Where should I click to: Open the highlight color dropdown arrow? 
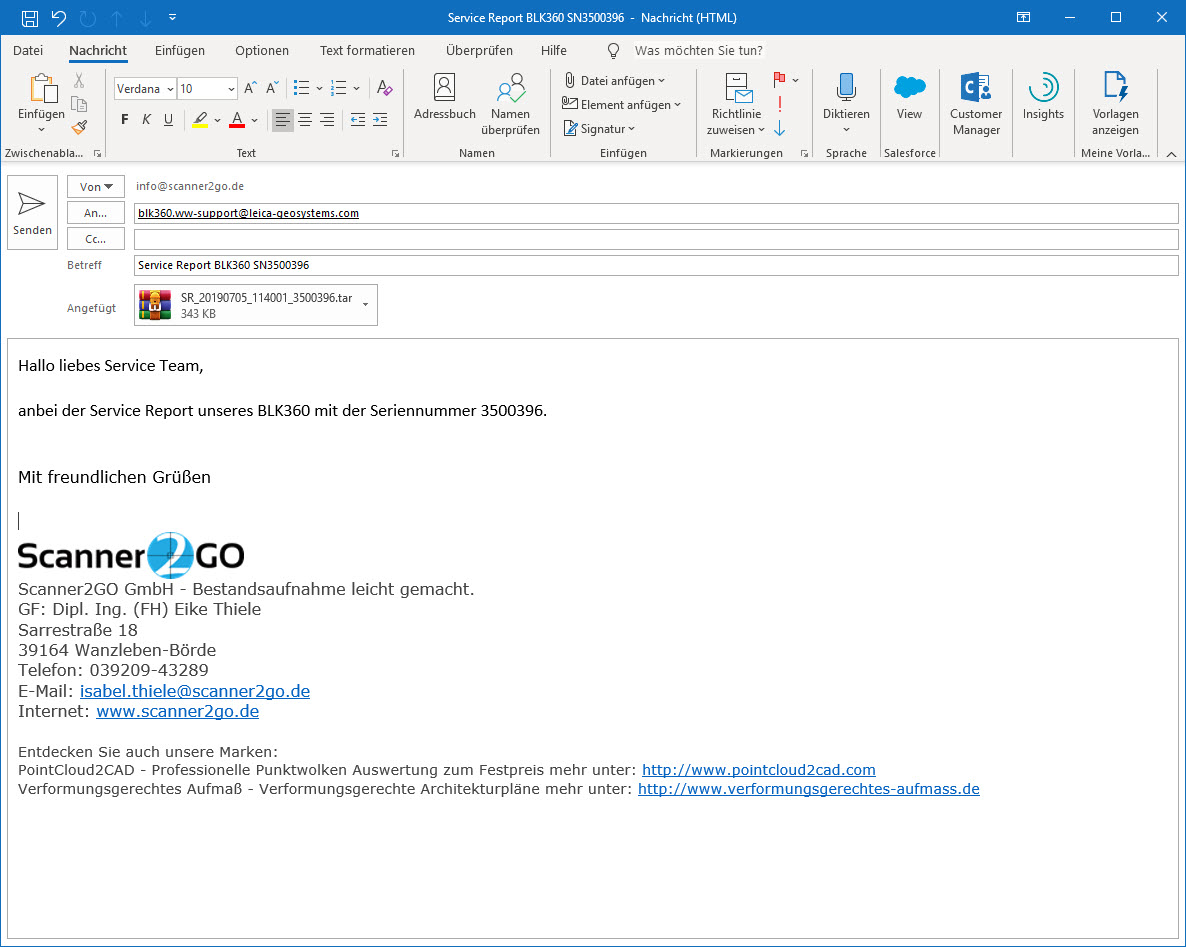pyautogui.click(x=217, y=120)
